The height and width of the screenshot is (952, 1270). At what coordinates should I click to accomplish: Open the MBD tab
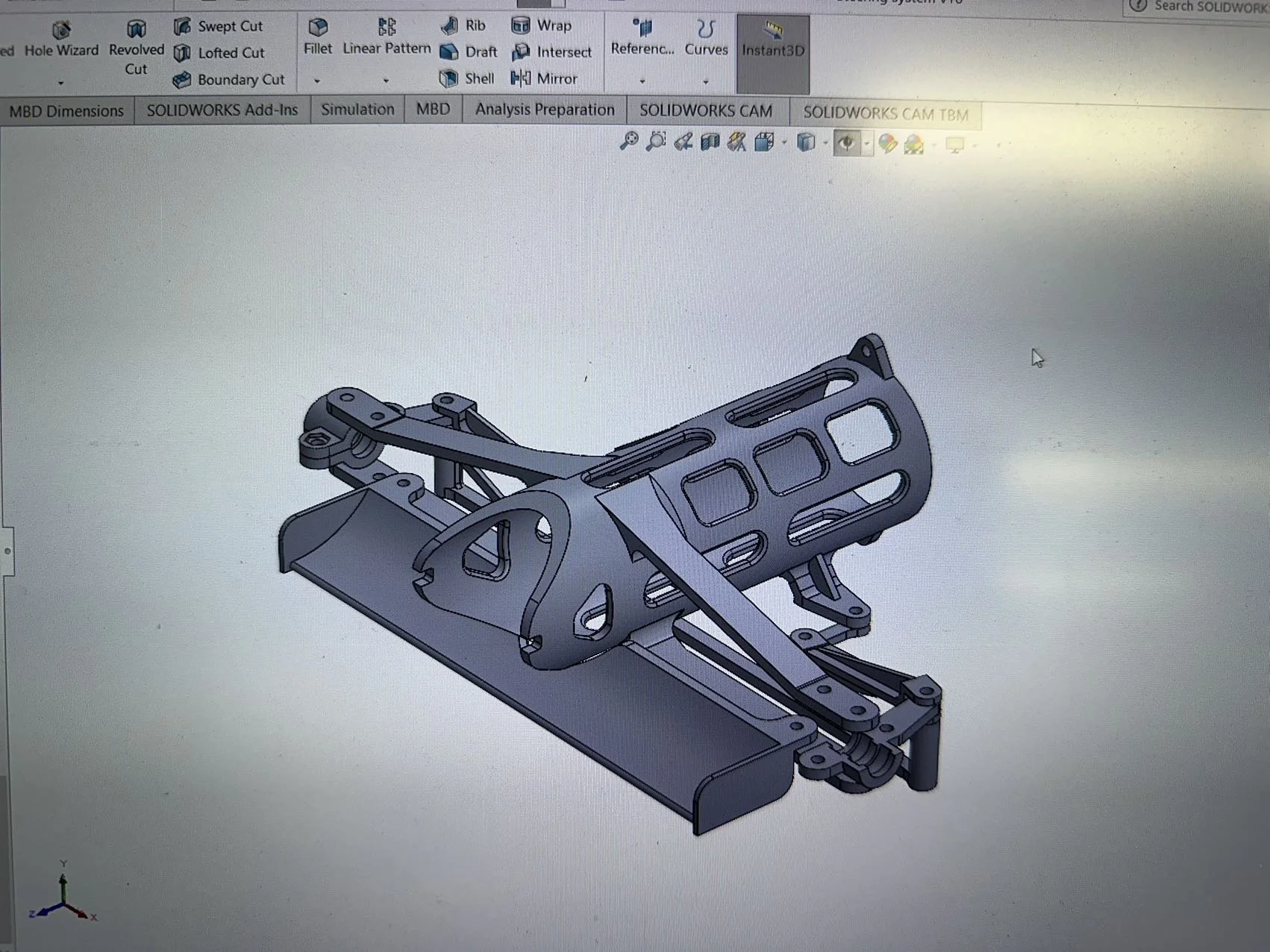[x=433, y=110]
